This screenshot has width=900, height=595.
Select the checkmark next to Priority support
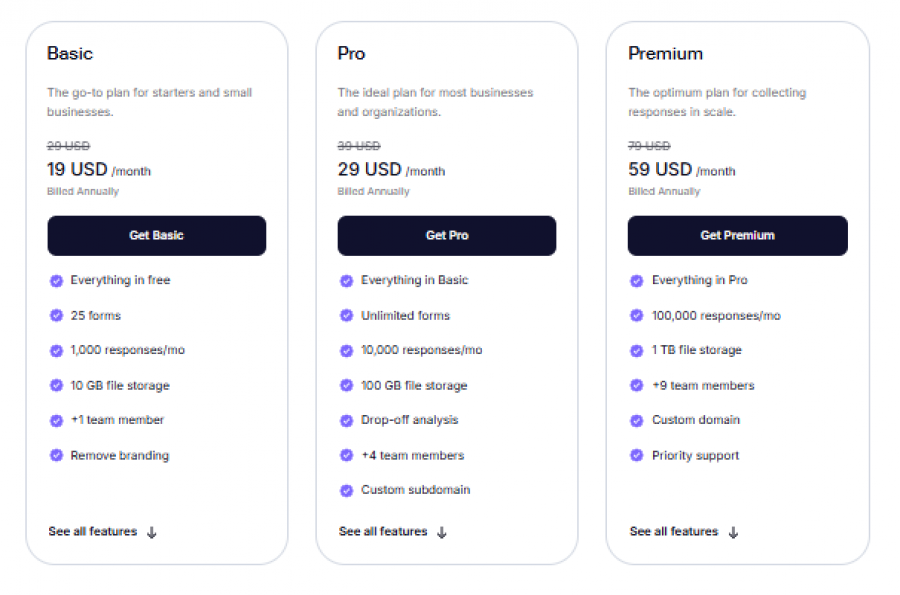pos(636,455)
